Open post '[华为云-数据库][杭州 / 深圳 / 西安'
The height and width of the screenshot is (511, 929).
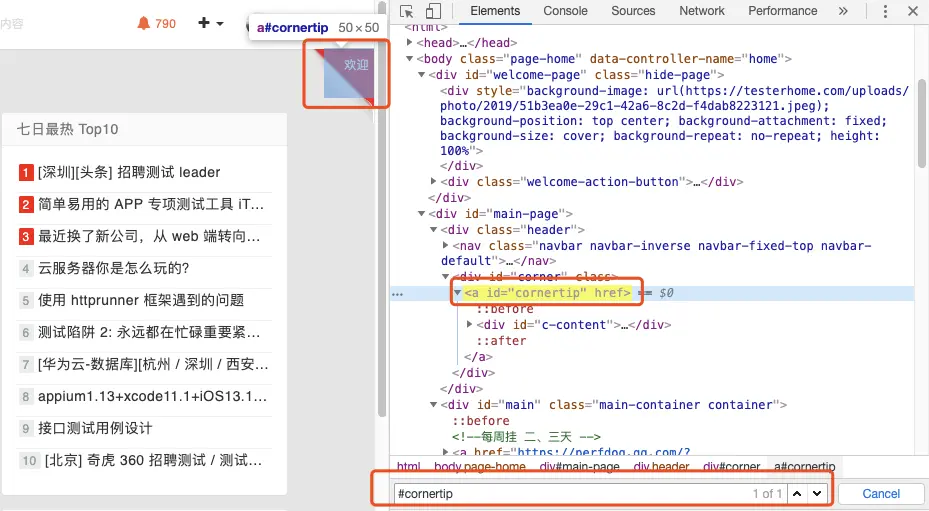[x=153, y=364]
